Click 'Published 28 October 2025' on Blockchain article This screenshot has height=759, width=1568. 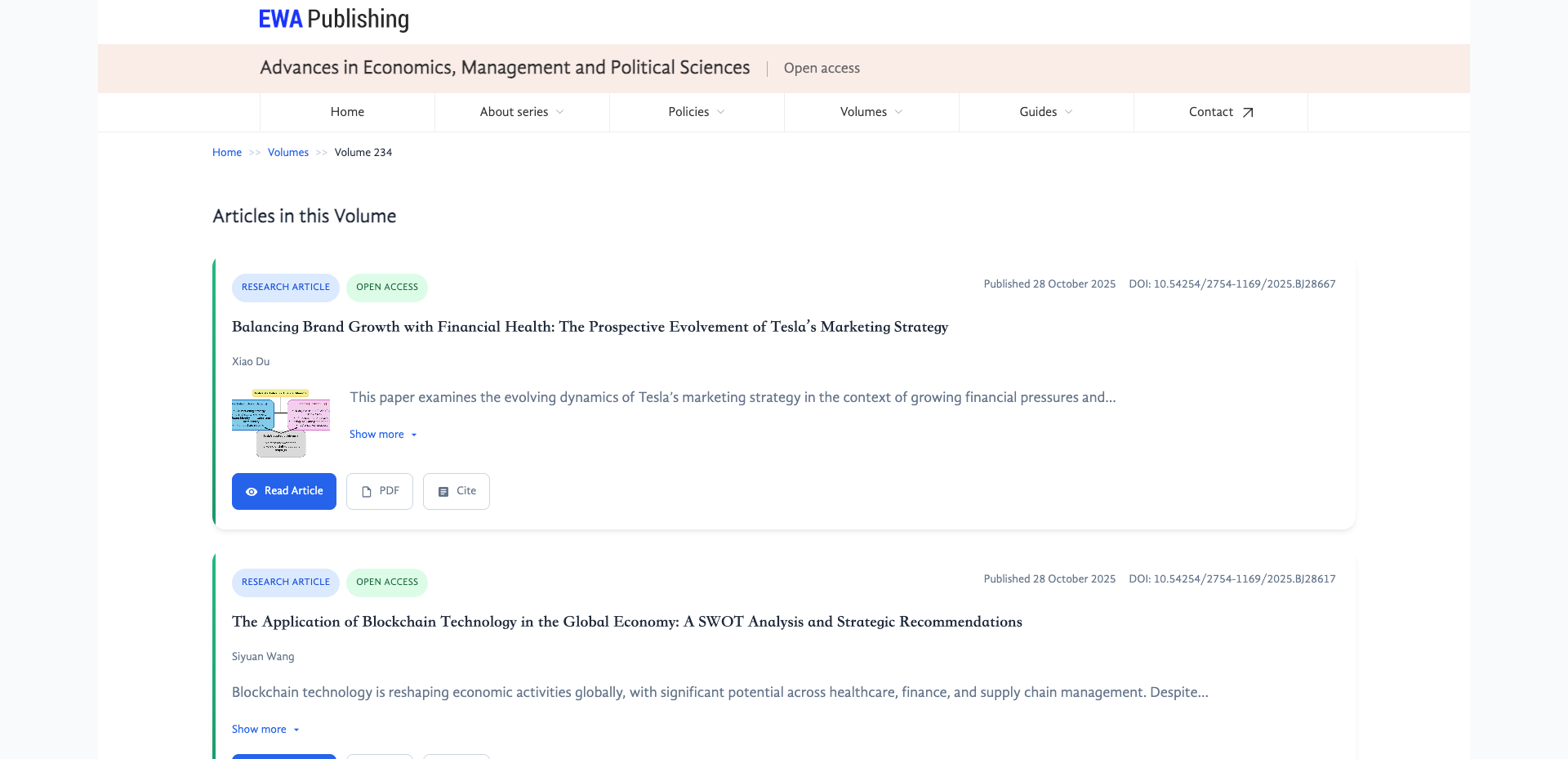pyautogui.click(x=1049, y=579)
